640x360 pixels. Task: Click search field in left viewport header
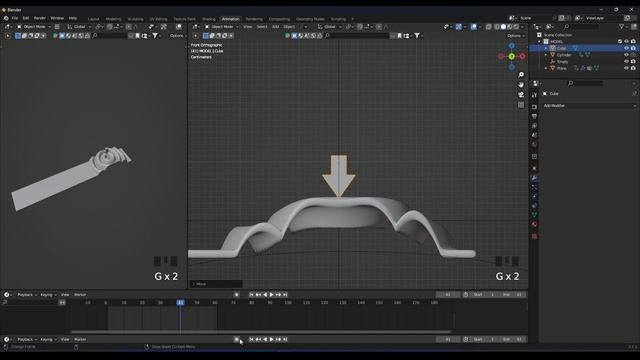109,36
